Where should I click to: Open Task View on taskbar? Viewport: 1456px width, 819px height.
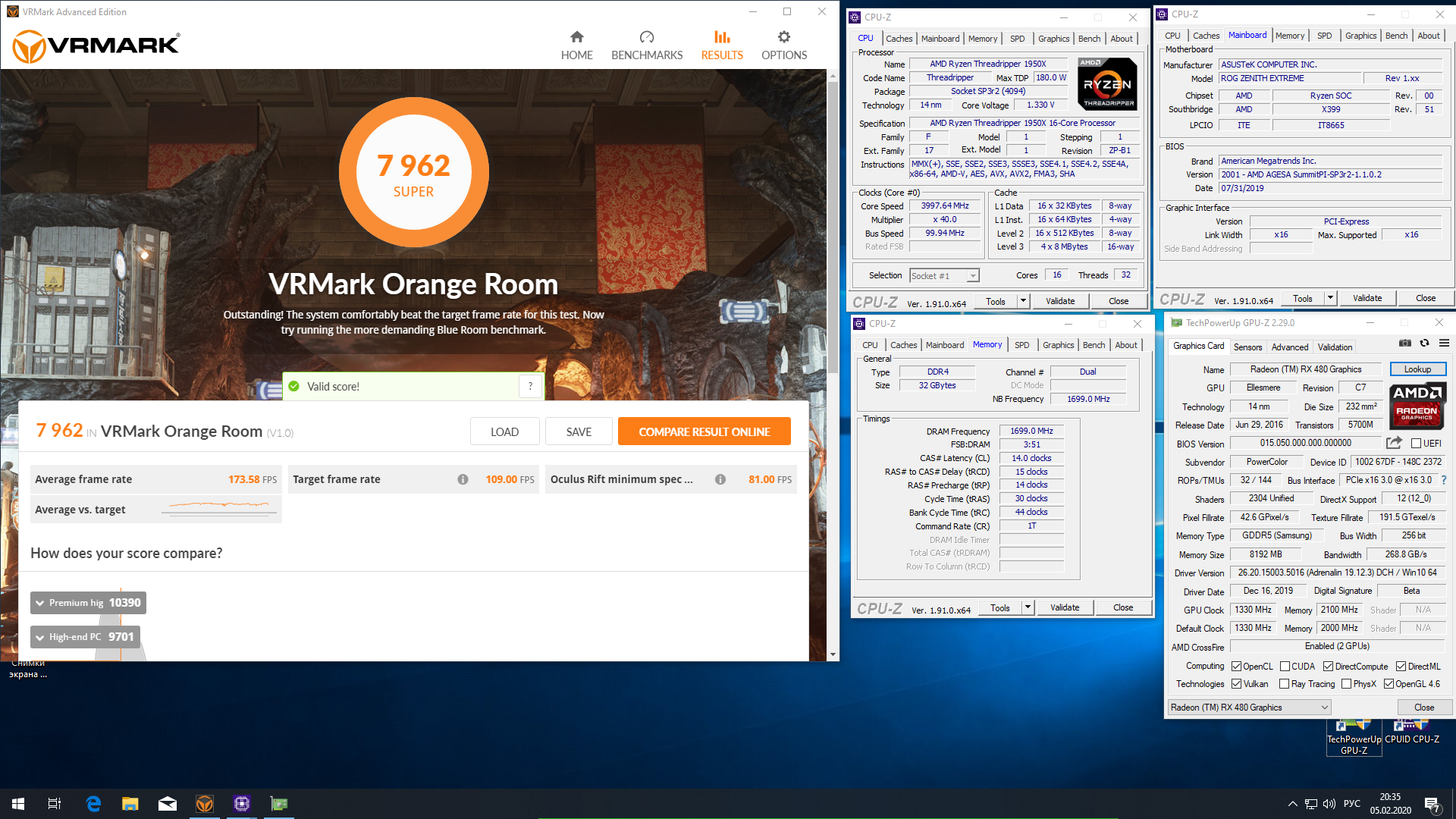(55, 804)
